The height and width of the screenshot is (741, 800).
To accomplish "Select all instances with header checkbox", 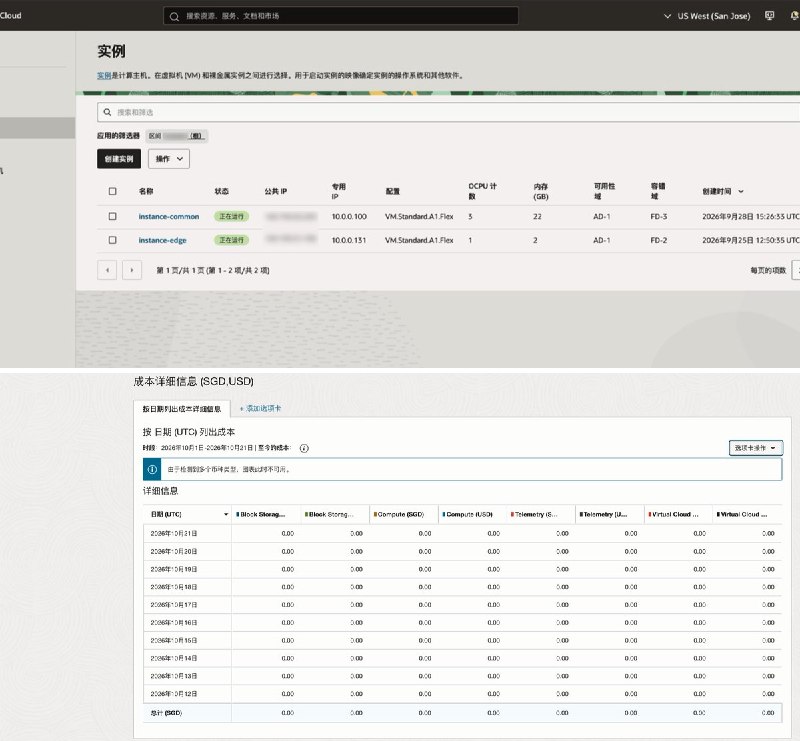I will pos(113,191).
